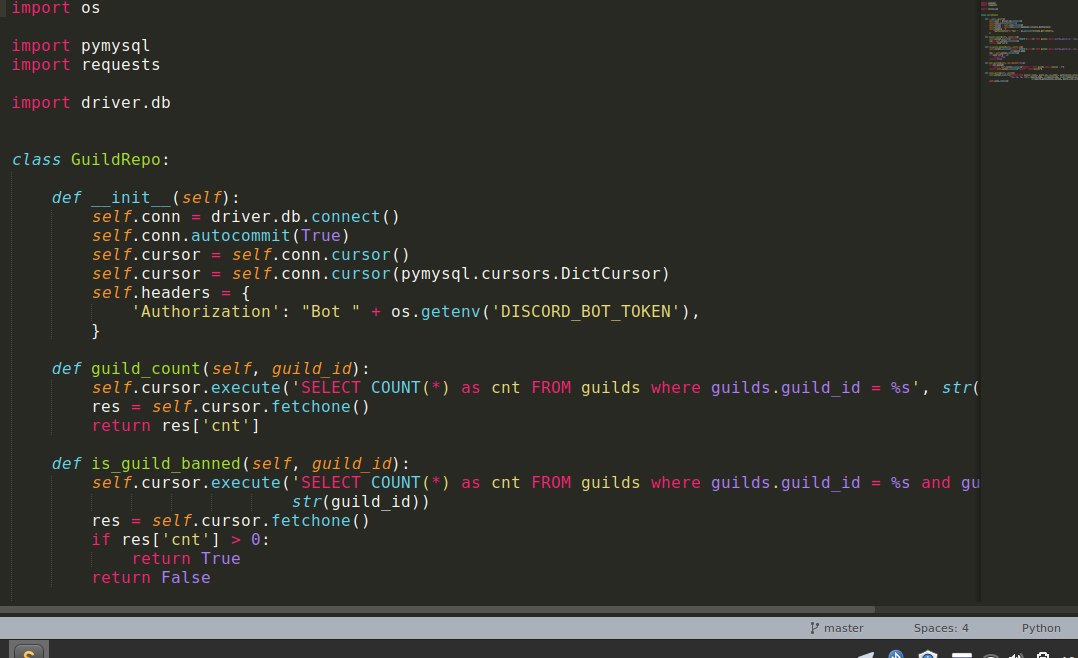
Task: Click the "Bot " string literal
Action: point(331,311)
